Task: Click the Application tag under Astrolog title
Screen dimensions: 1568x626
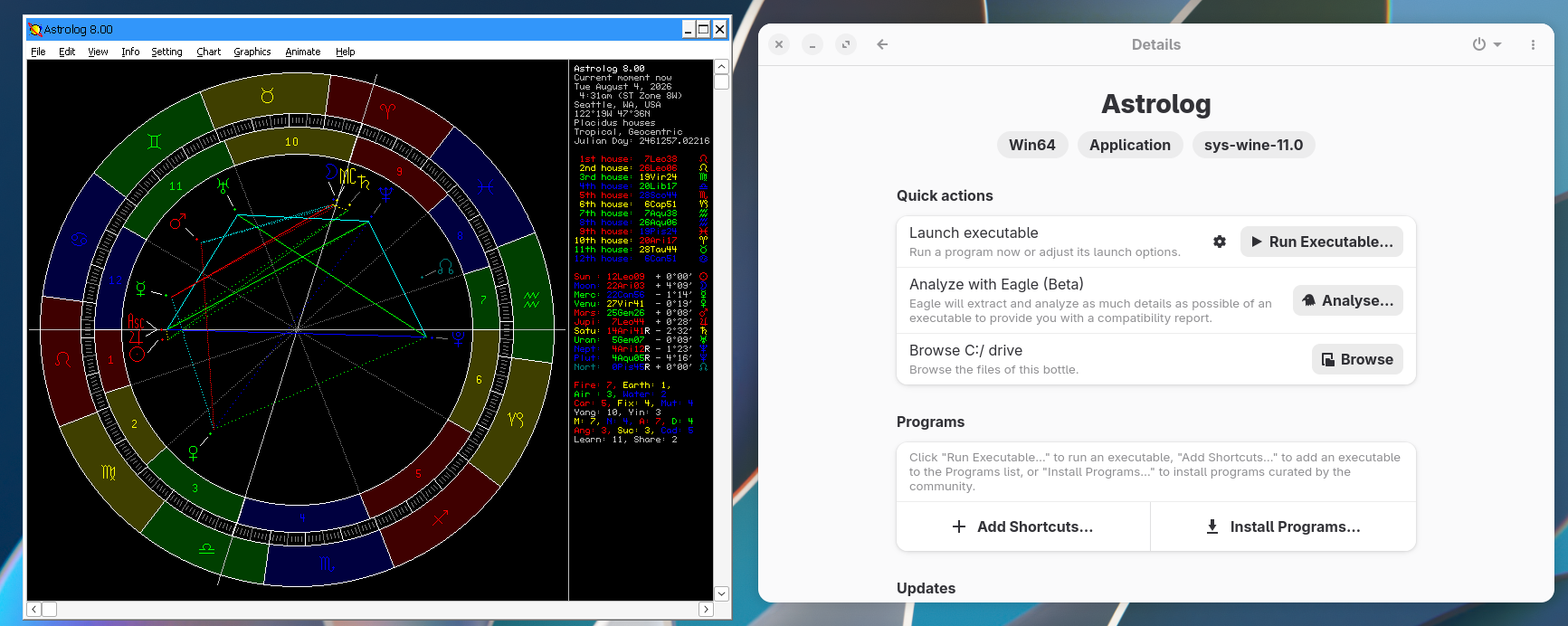Action: [x=1130, y=145]
